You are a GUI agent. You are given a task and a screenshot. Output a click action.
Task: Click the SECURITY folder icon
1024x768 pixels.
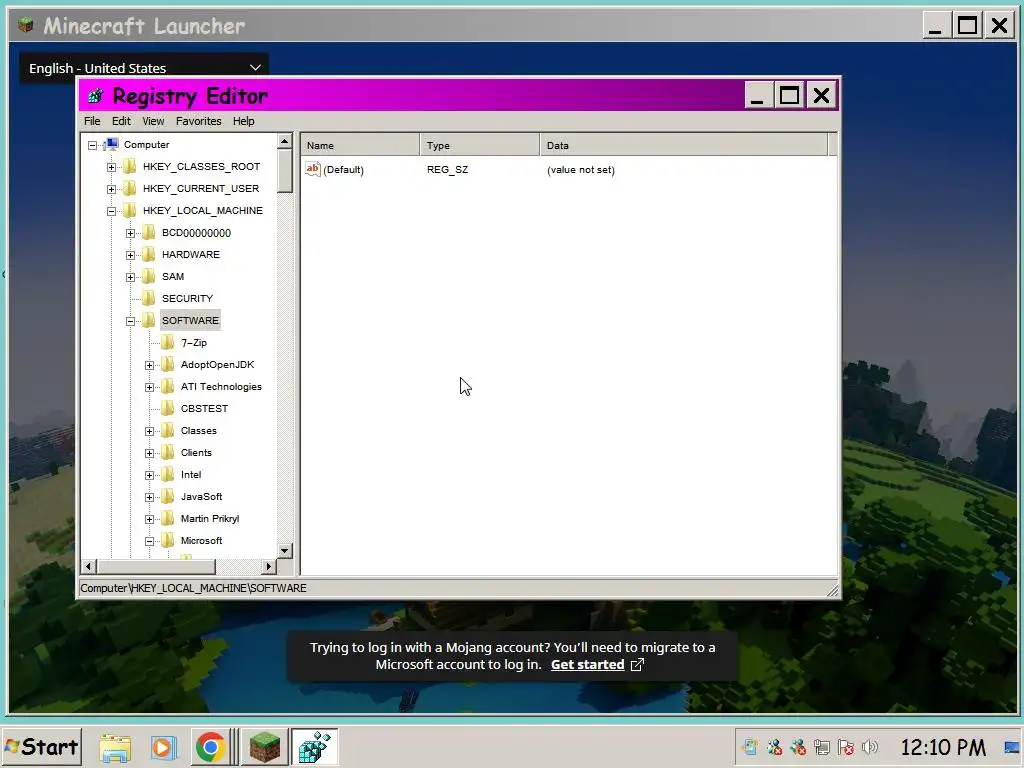pyautogui.click(x=149, y=298)
